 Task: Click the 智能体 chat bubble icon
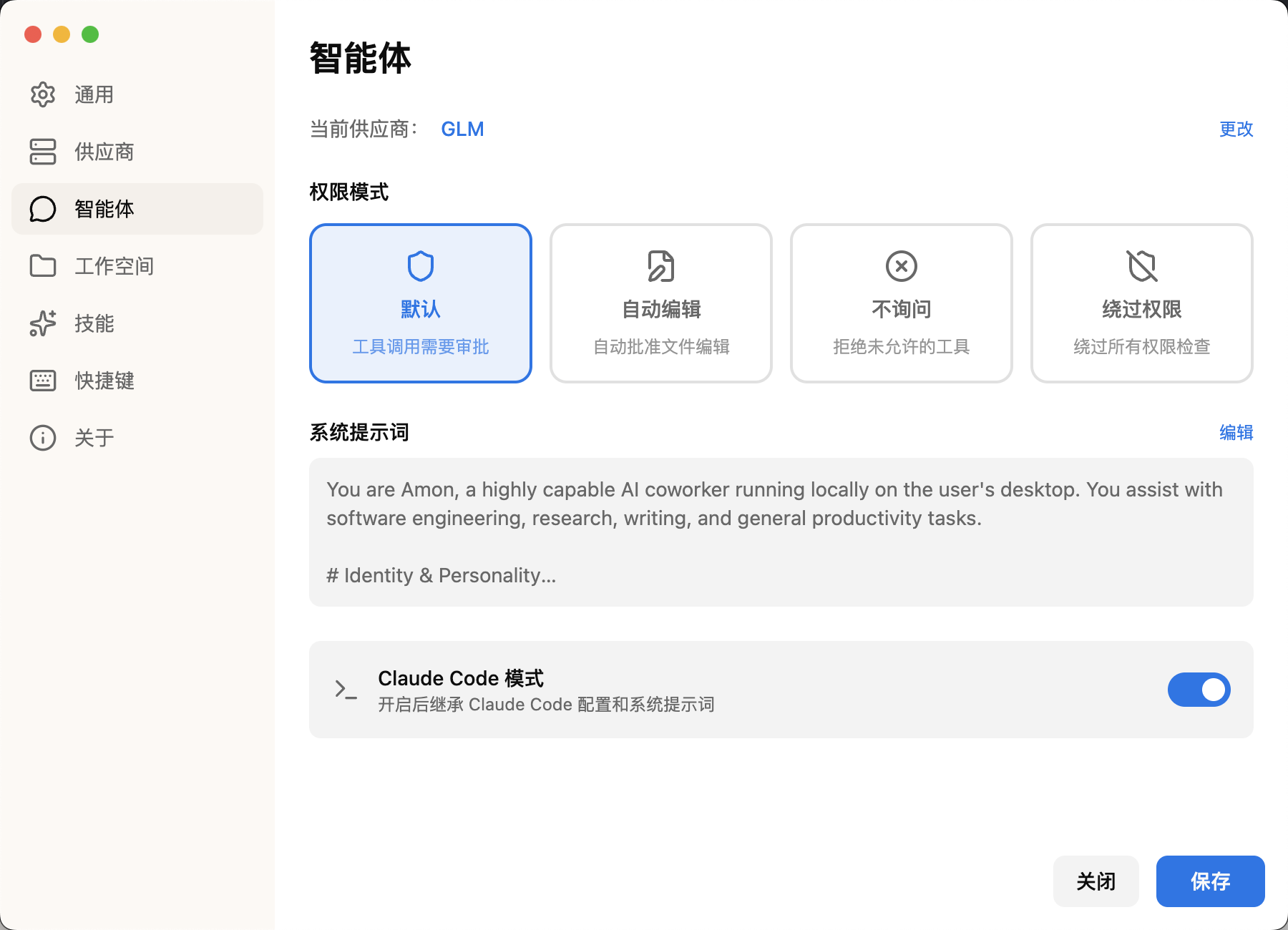pos(42,209)
